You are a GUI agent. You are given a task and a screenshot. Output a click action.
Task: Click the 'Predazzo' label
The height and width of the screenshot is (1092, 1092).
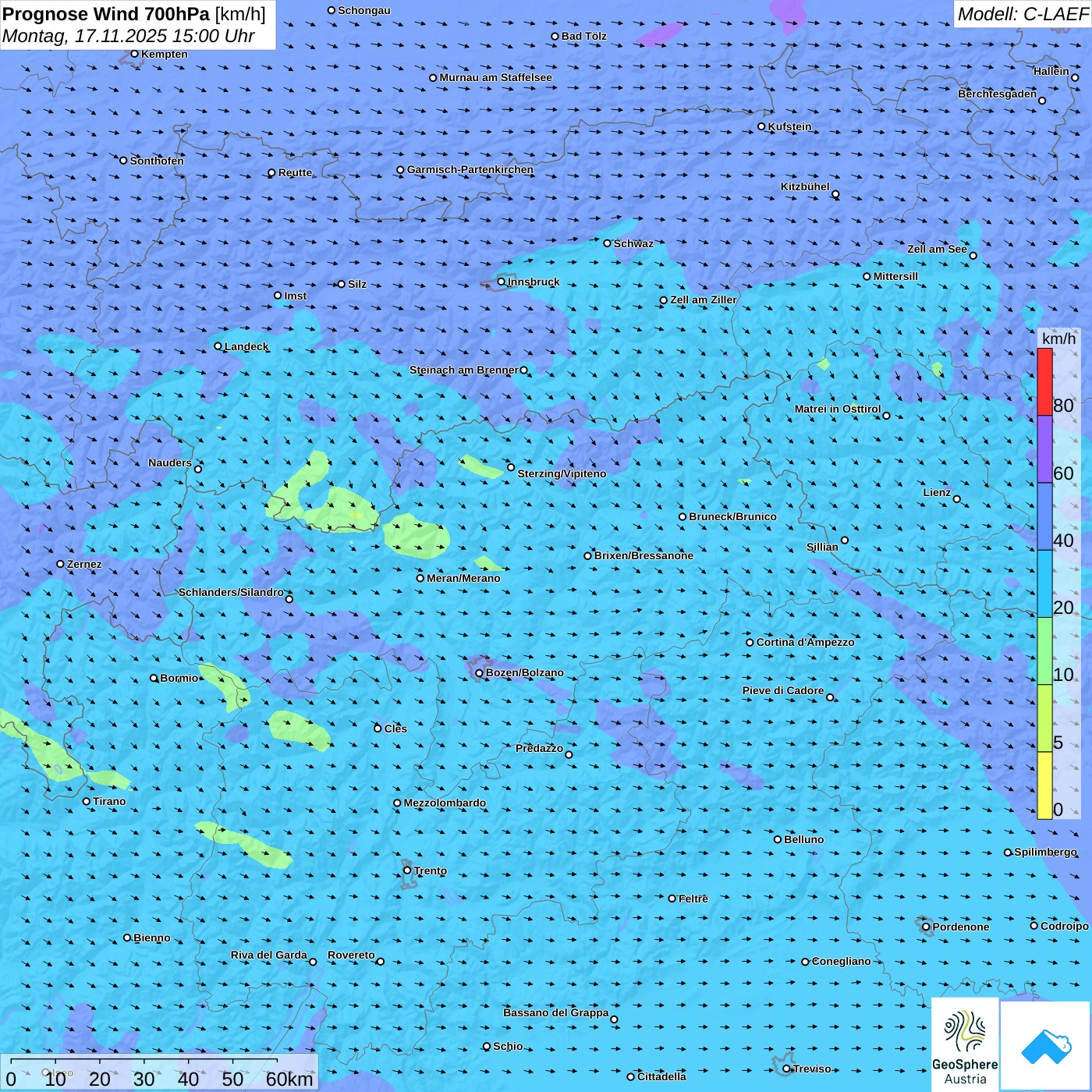point(539,748)
